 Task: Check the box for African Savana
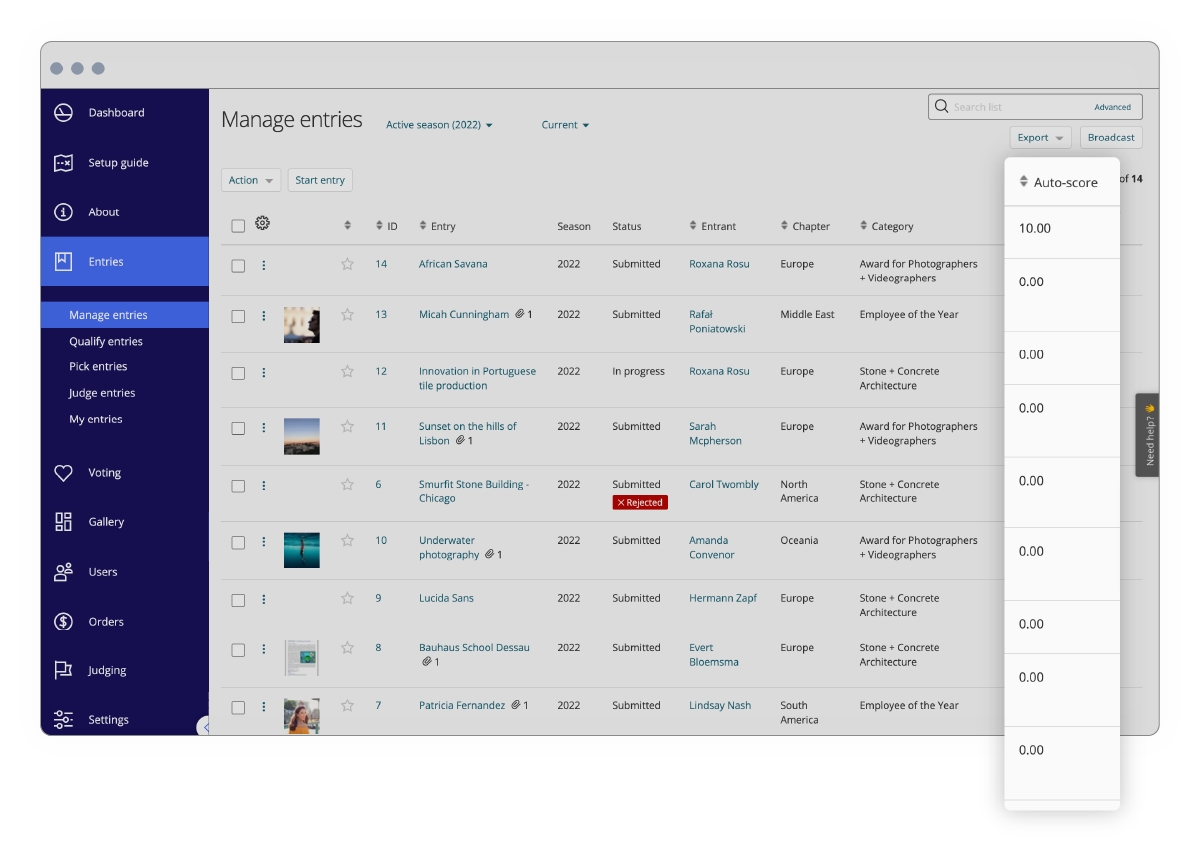(238, 266)
